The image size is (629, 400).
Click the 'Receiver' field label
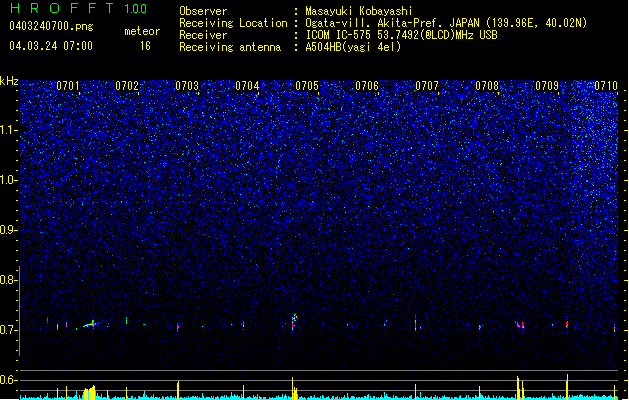tap(203, 35)
